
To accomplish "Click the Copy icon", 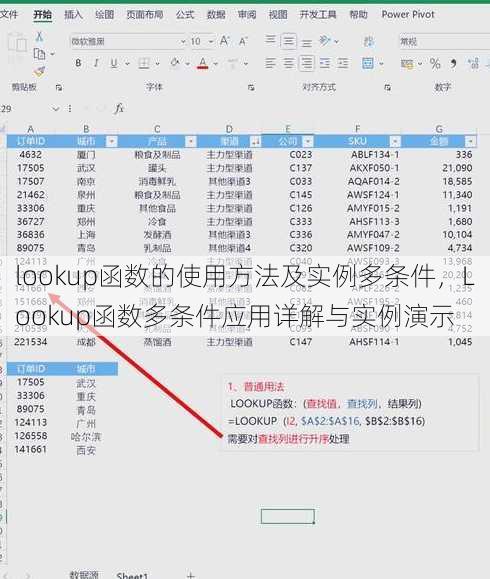I will click(39, 54).
